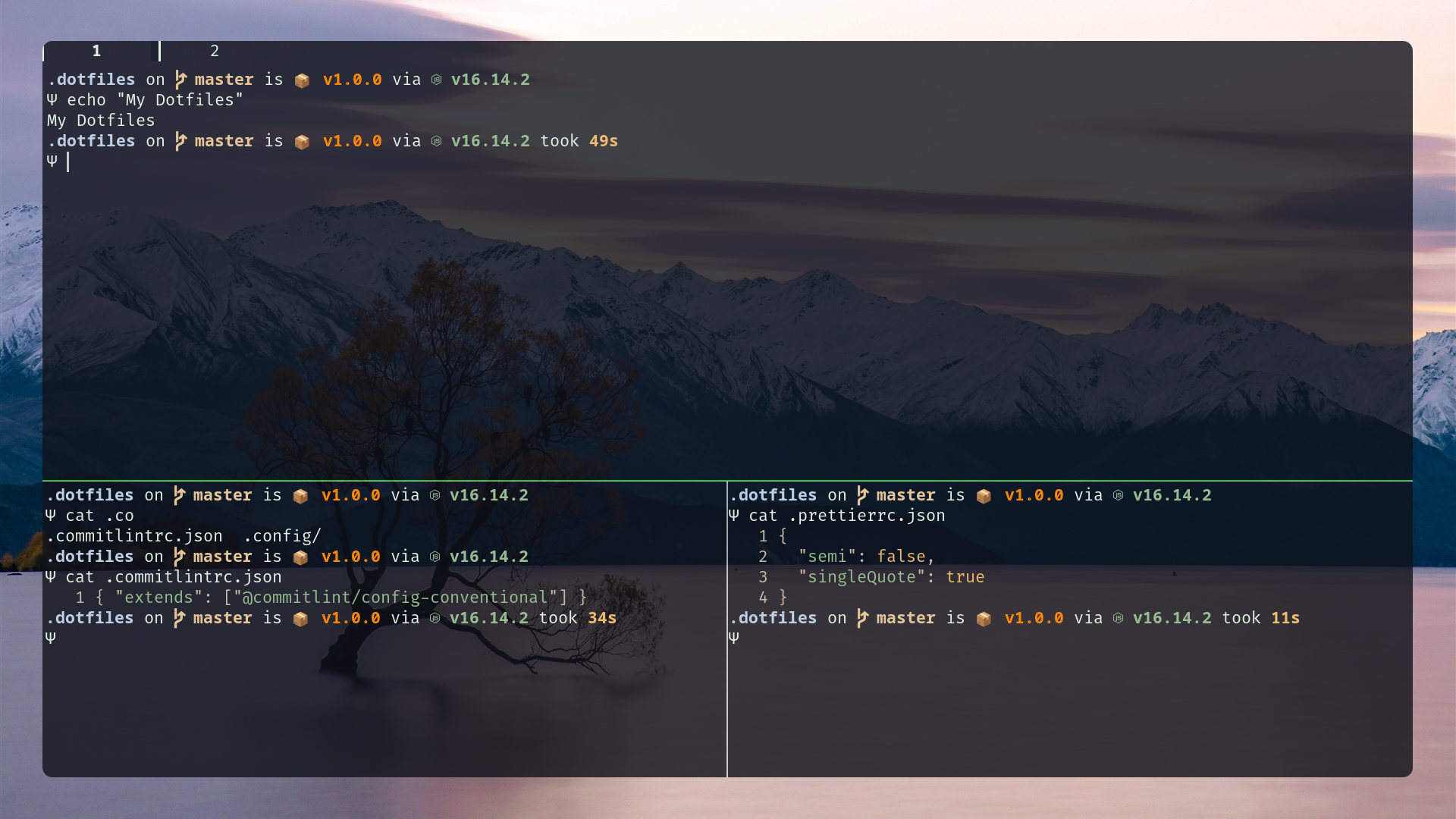Click the git branch icon in the 'took 11s' line

click(862, 618)
